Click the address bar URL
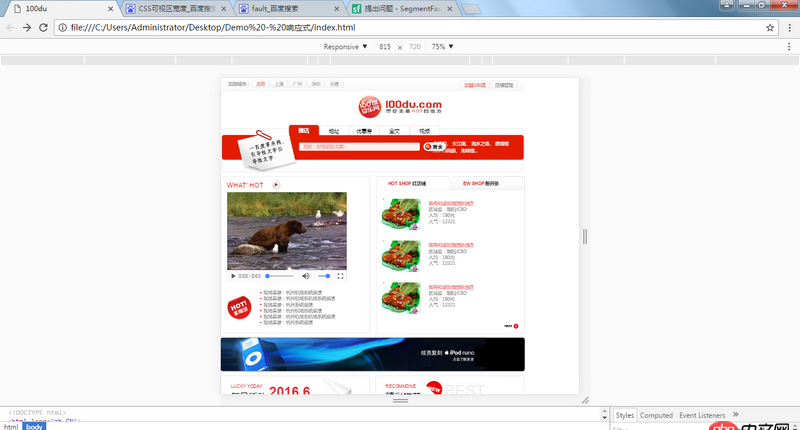The width and height of the screenshot is (800, 430). [213, 28]
